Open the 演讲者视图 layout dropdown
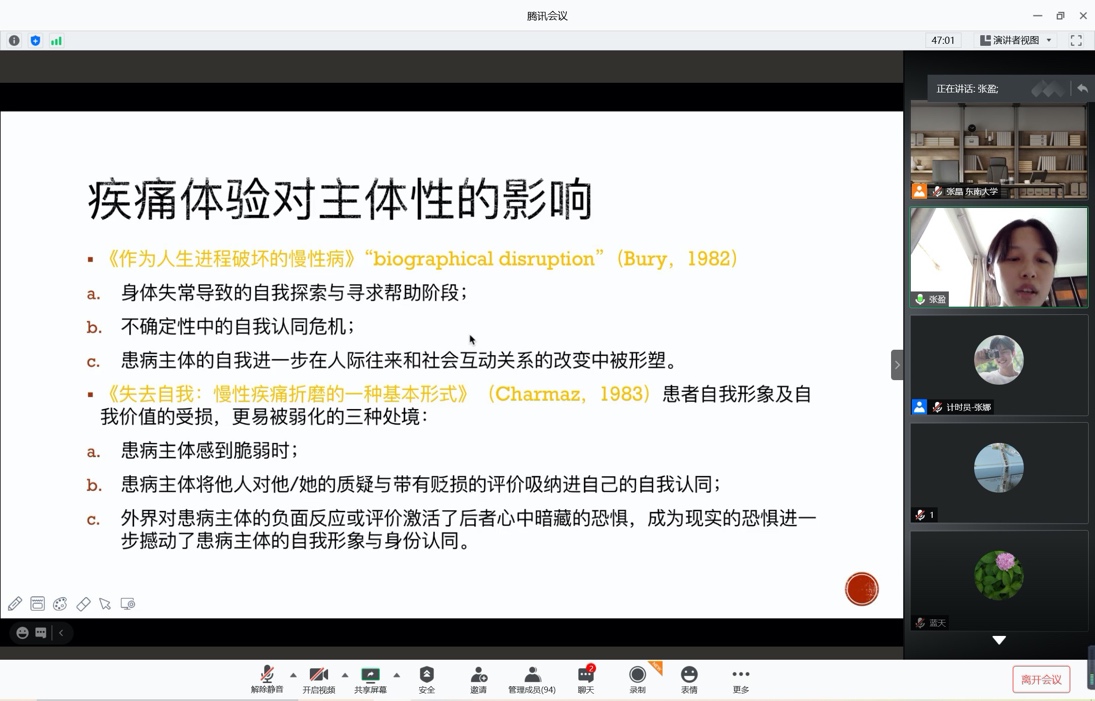1095x701 pixels. pyautogui.click(x=1015, y=41)
